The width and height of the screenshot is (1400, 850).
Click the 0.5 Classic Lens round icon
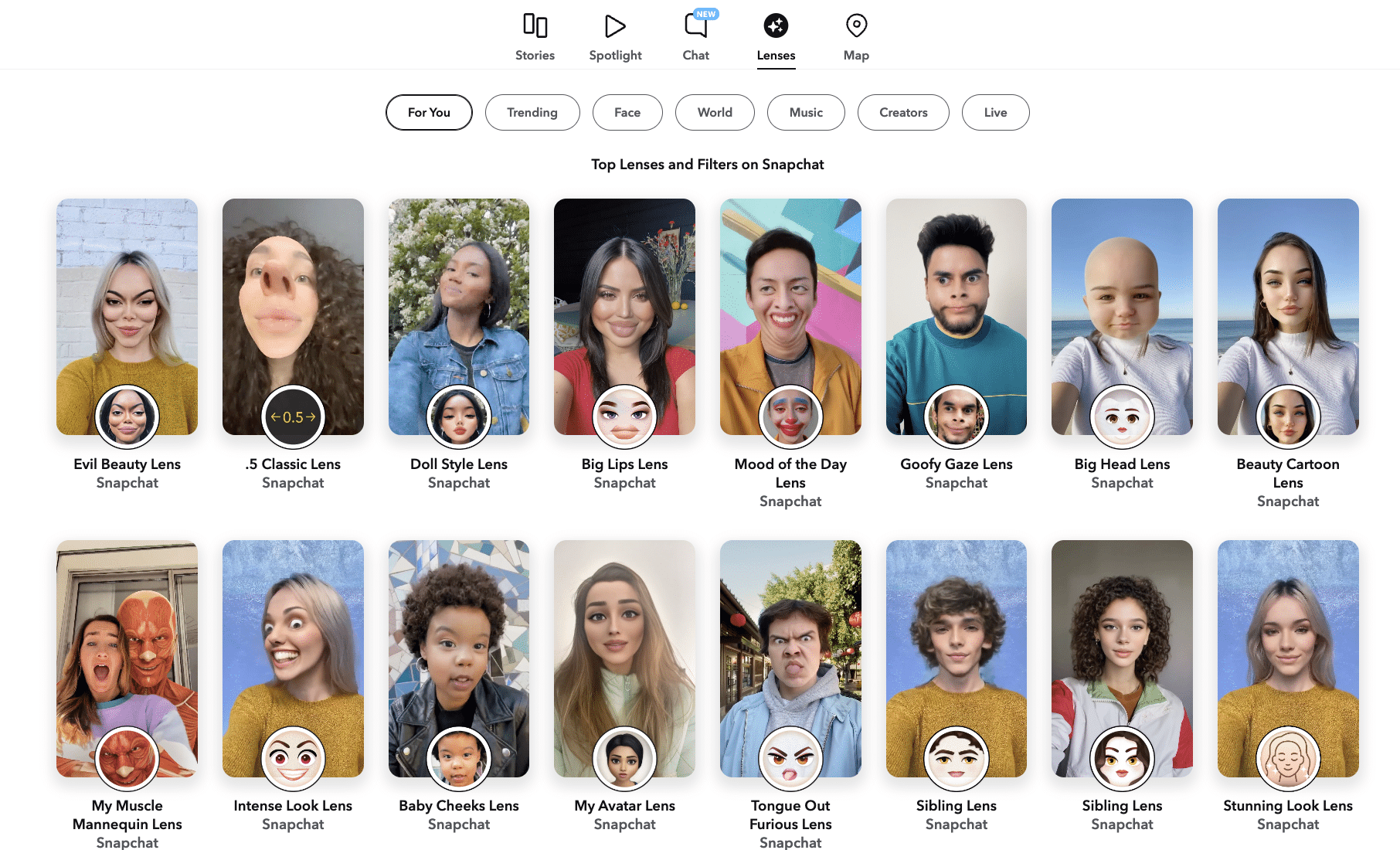(x=293, y=417)
